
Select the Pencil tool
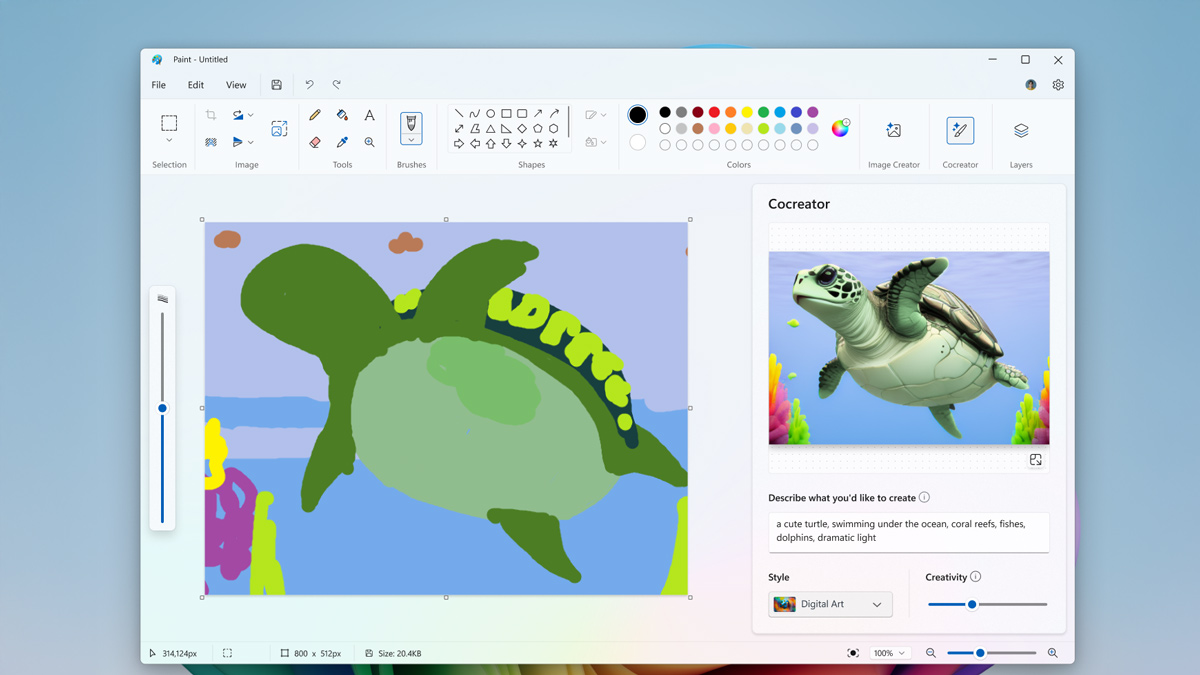click(315, 115)
